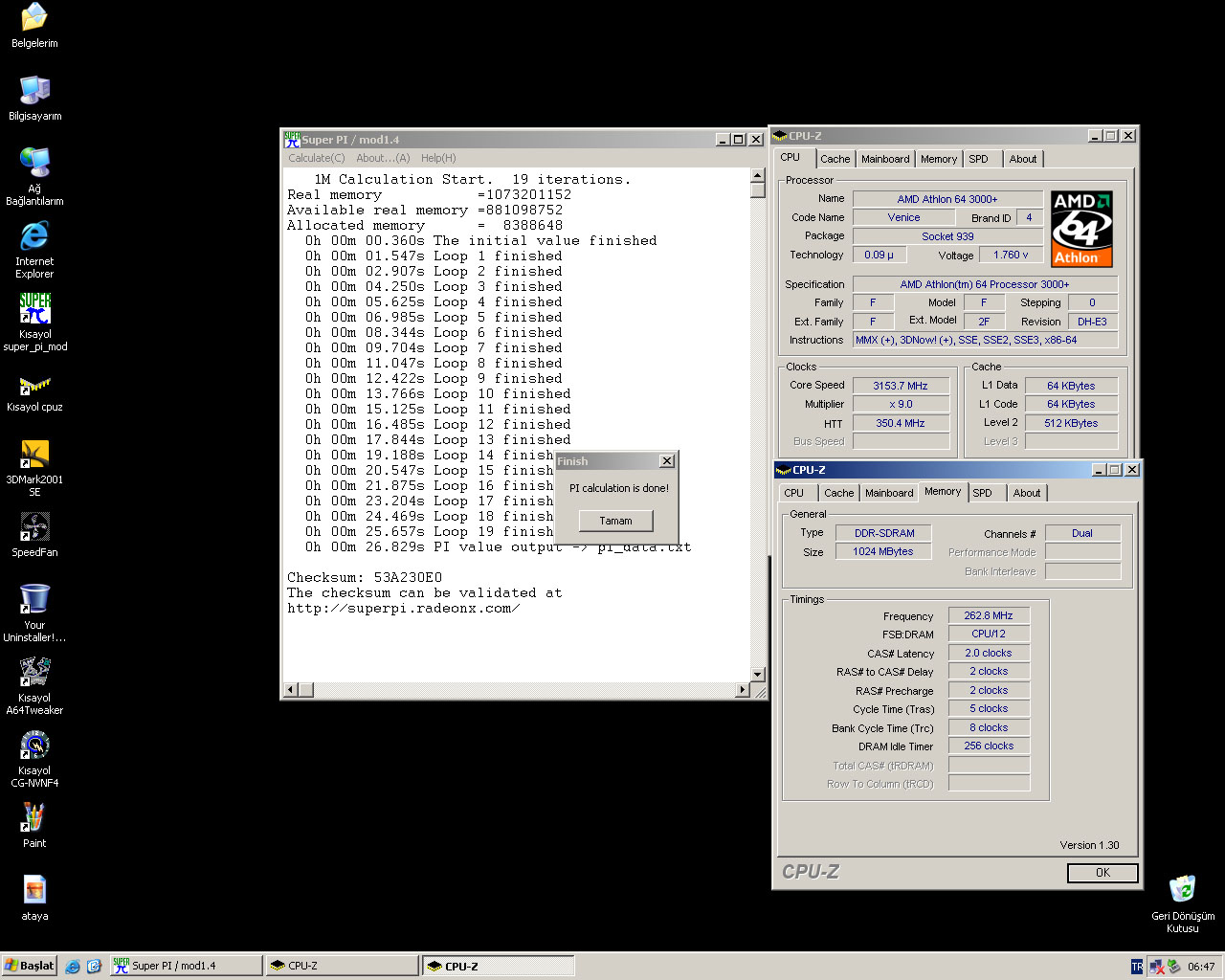Open Help(H) menu in Super PI

point(438,158)
